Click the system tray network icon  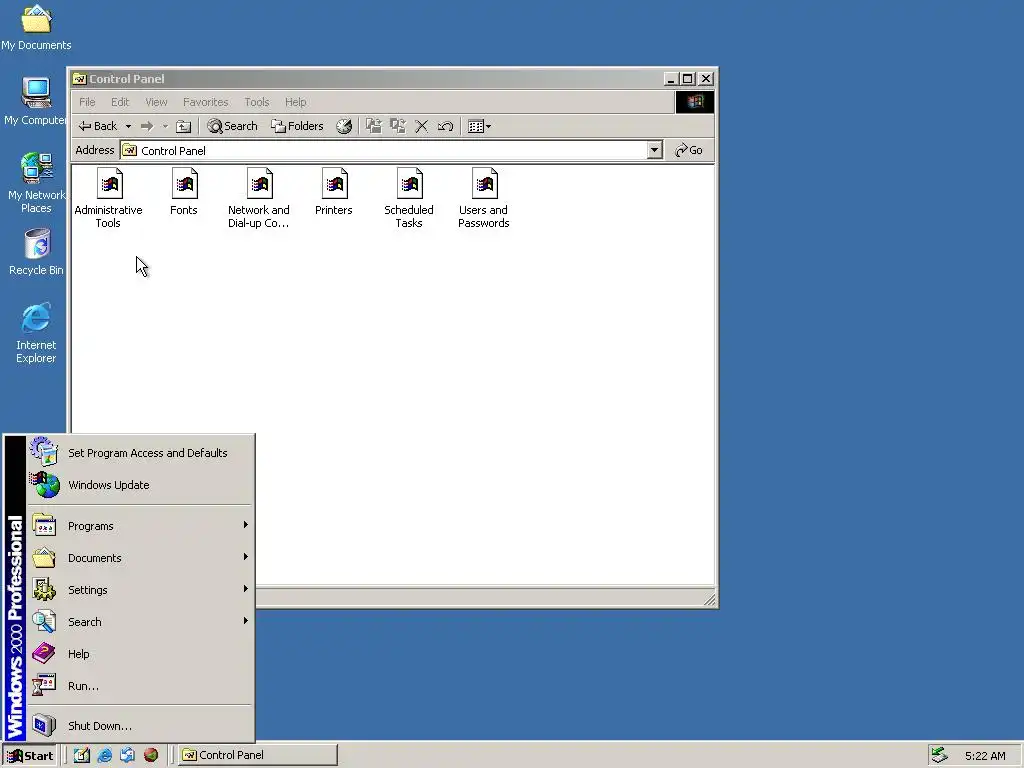pyautogui.click(x=939, y=756)
